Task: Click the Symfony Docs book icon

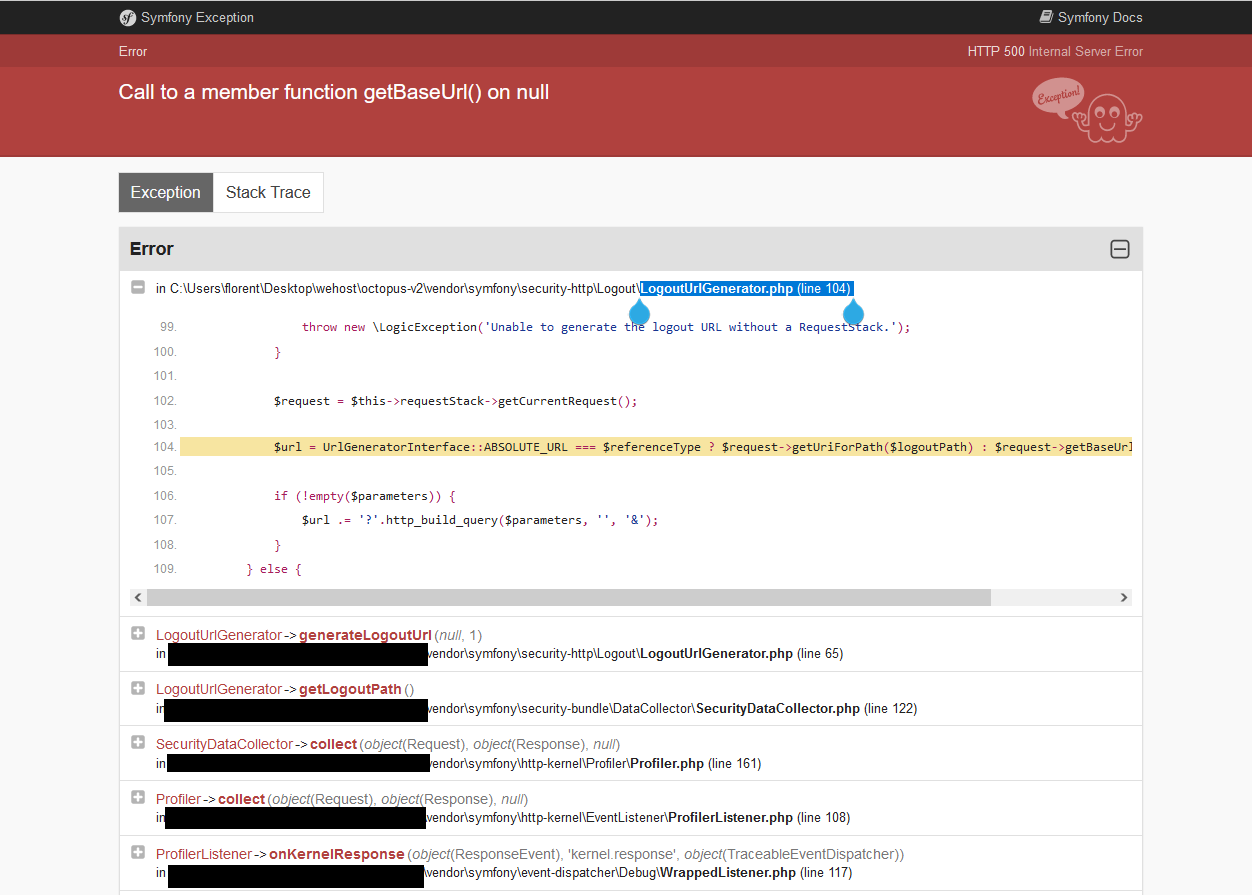Action: point(1046,17)
